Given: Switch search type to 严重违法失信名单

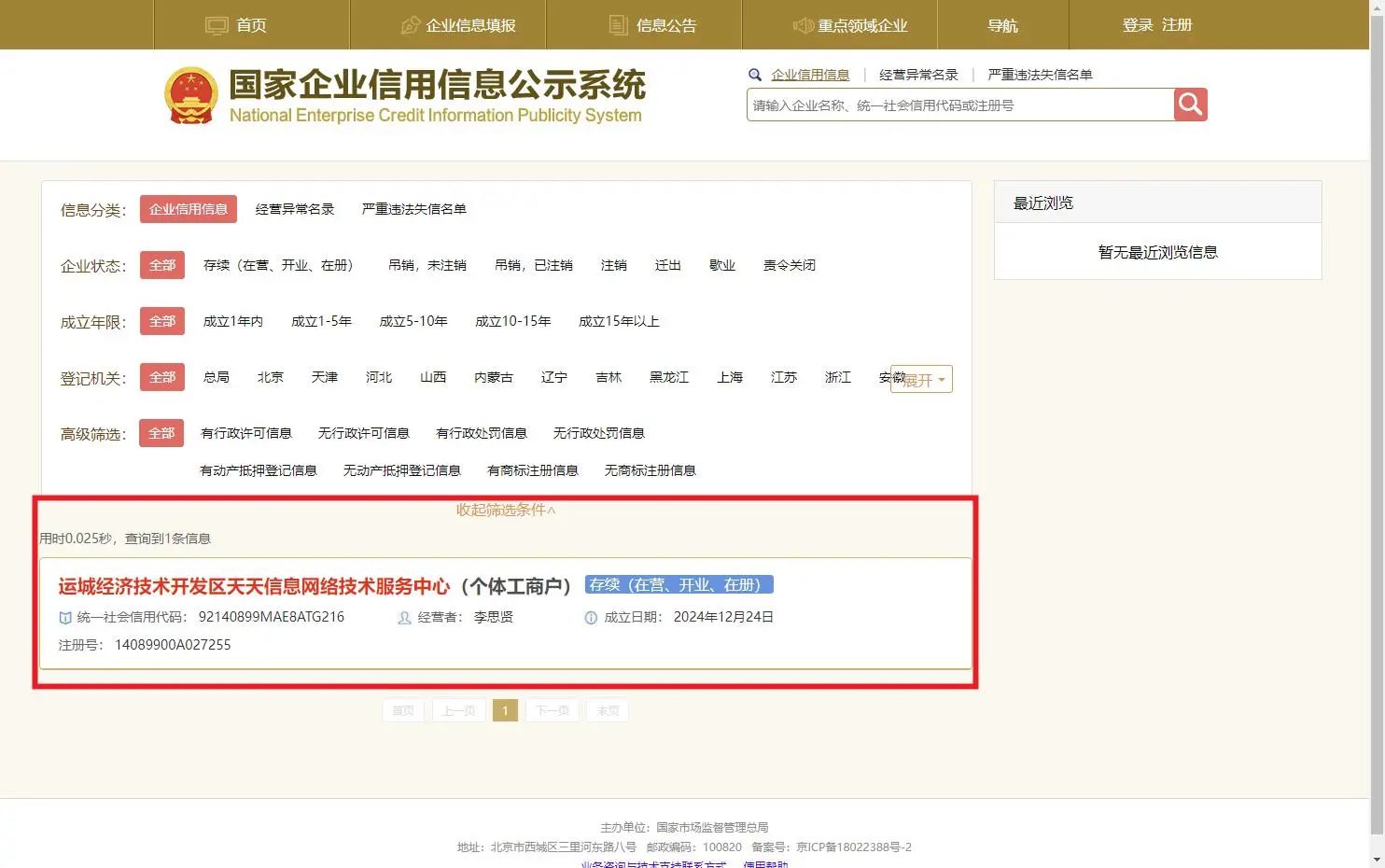Looking at the screenshot, I should click(x=1040, y=75).
